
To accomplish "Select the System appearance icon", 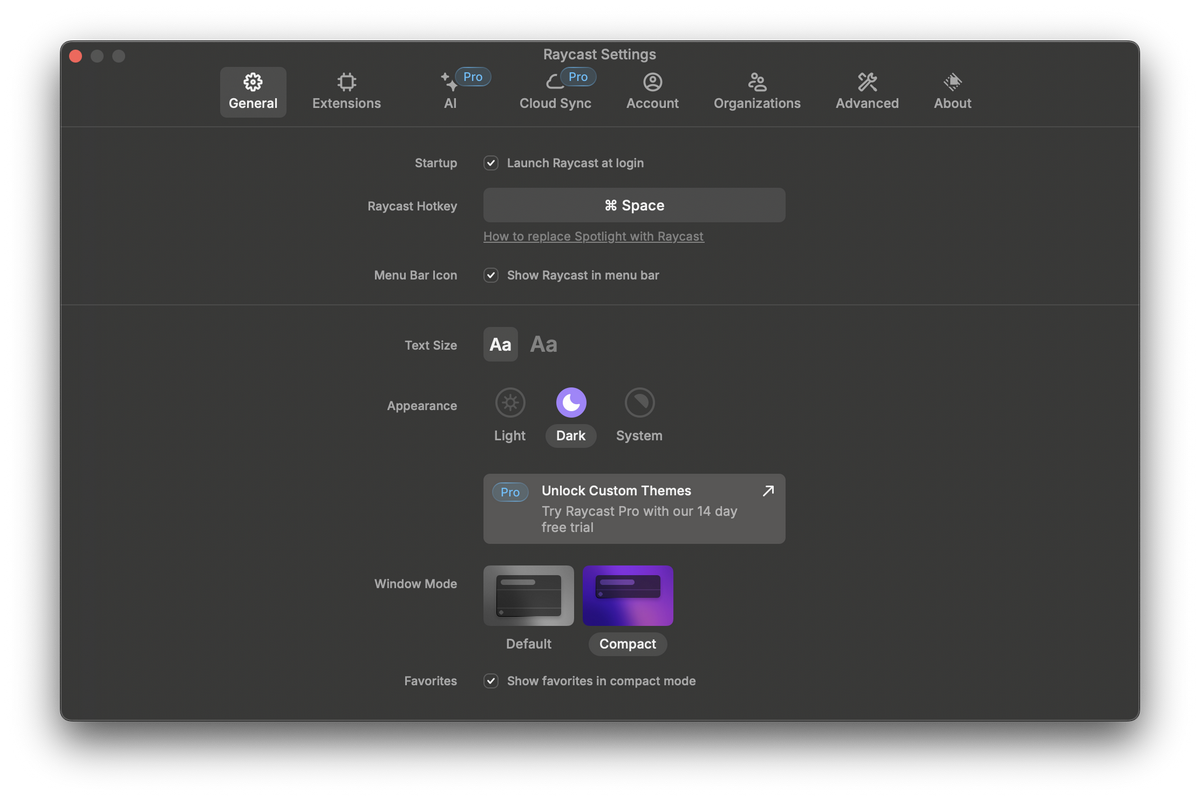I will point(639,402).
